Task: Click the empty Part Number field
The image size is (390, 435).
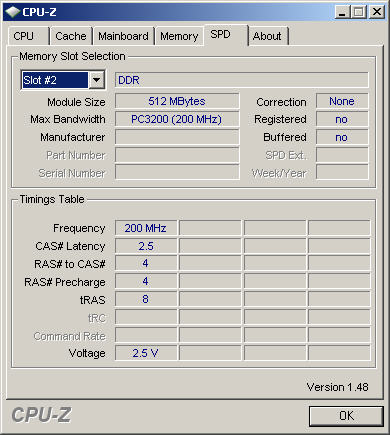Action: click(x=177, y=155)
